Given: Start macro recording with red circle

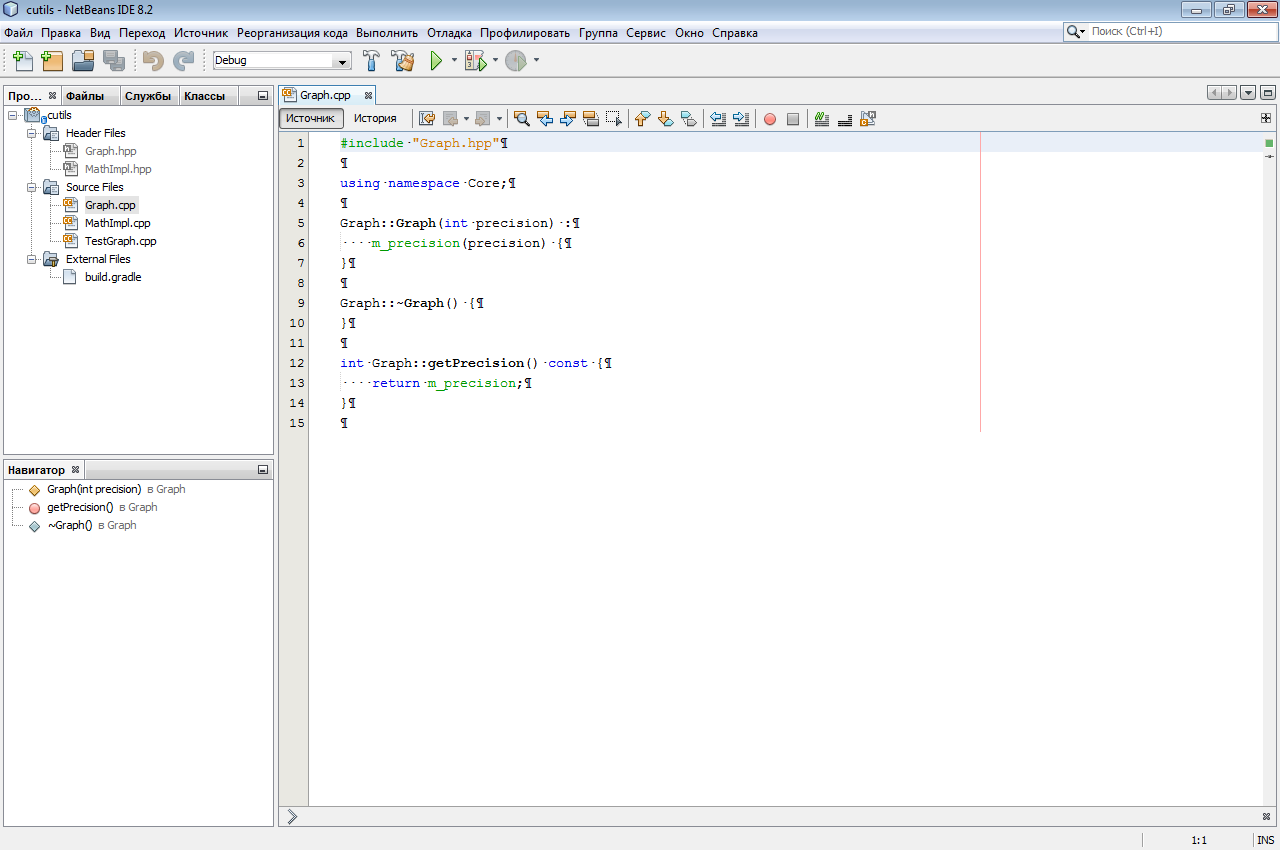Looking at the screenshot, I should click(770, 119).
